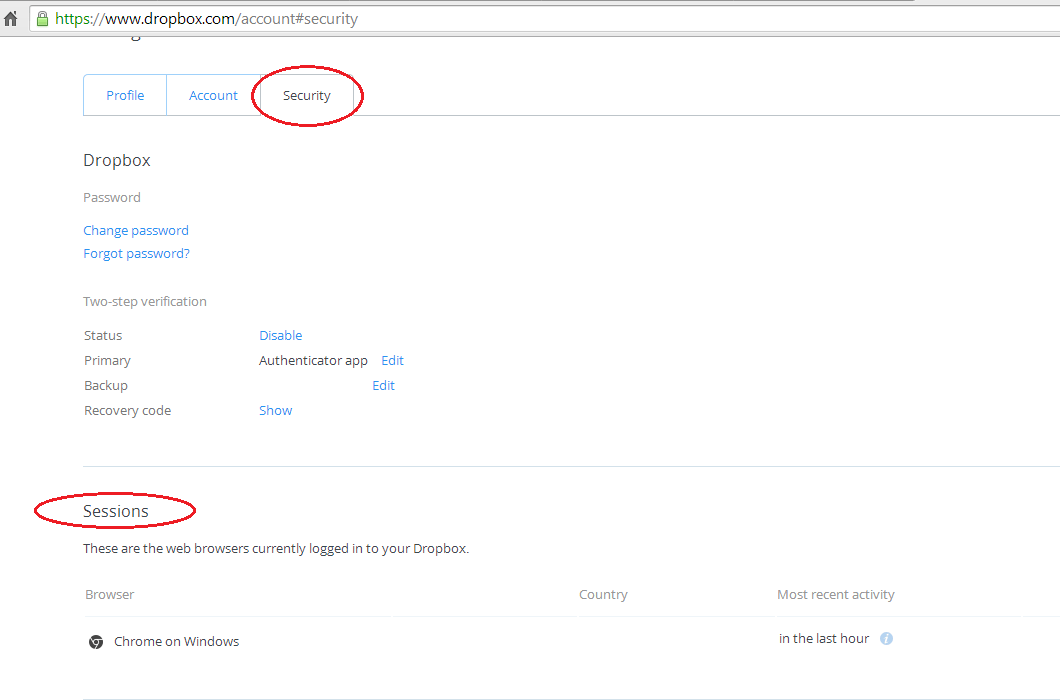Click the info icon beside last hour activity
Image resolution: width=1060 pixels, height=700 pixels.
[886, 639]
